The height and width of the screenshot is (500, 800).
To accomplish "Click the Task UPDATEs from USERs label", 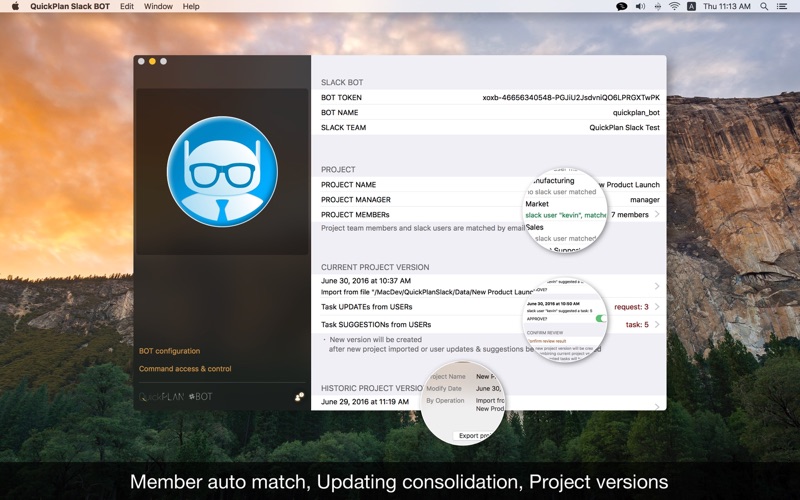I will (x=366, y=307).
